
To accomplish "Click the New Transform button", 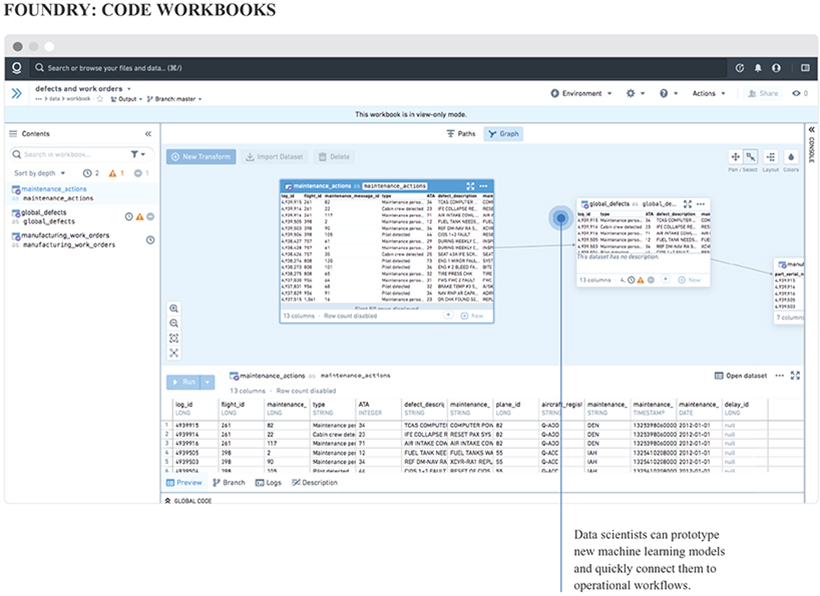I will tap(201, 157).
